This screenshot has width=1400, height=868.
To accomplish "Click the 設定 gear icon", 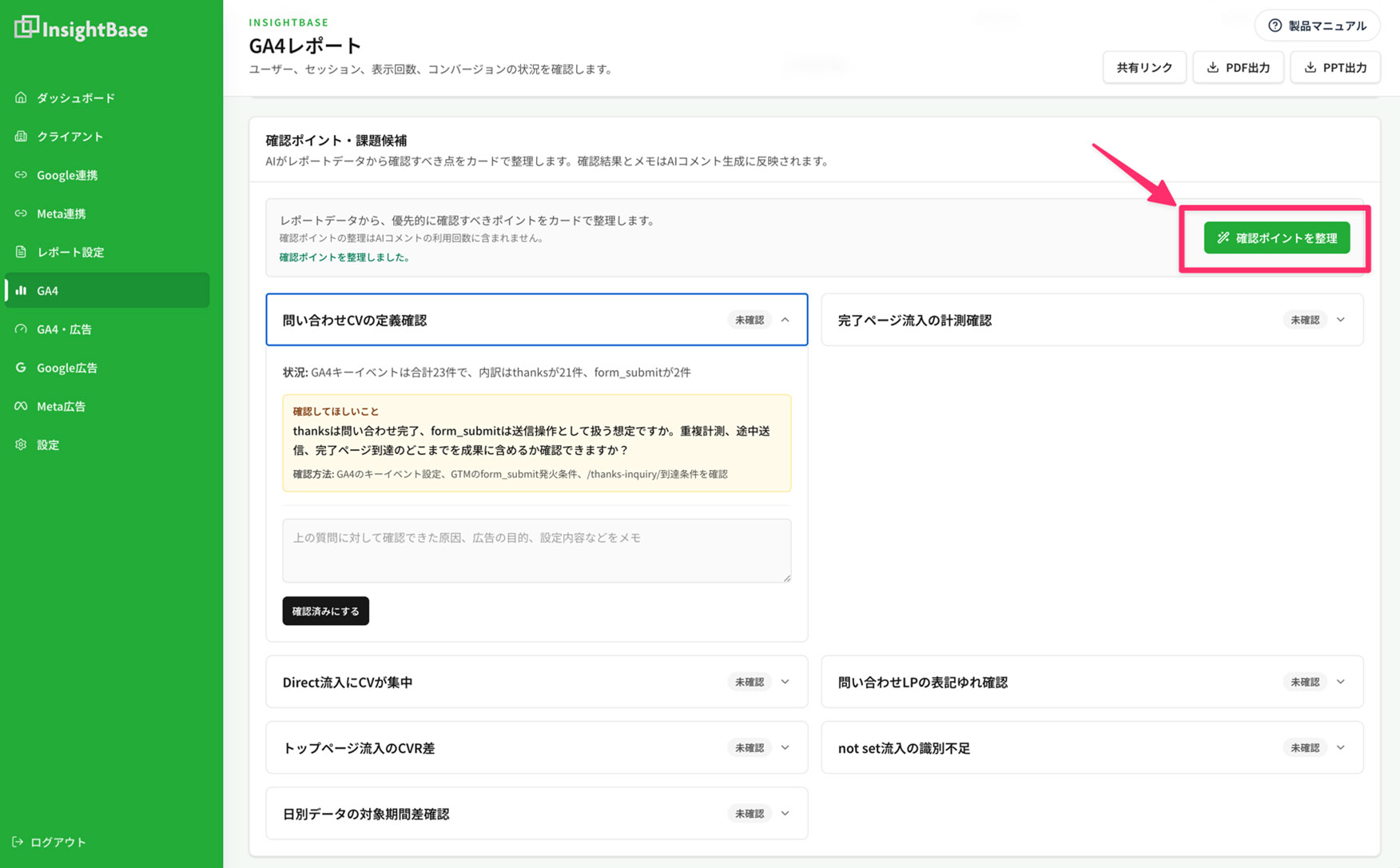I will pos(21,444).
